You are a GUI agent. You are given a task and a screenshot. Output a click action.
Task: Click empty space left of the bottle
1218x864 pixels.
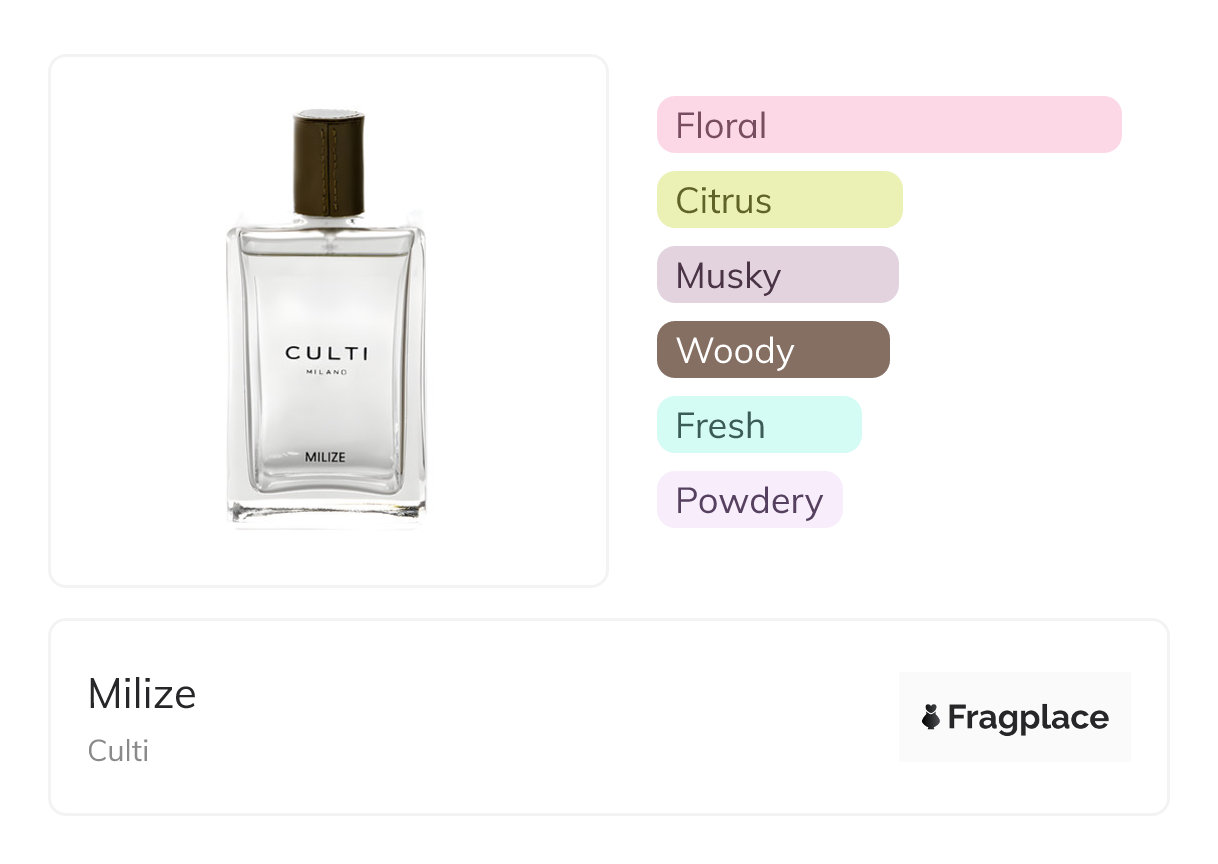point(130,320)
